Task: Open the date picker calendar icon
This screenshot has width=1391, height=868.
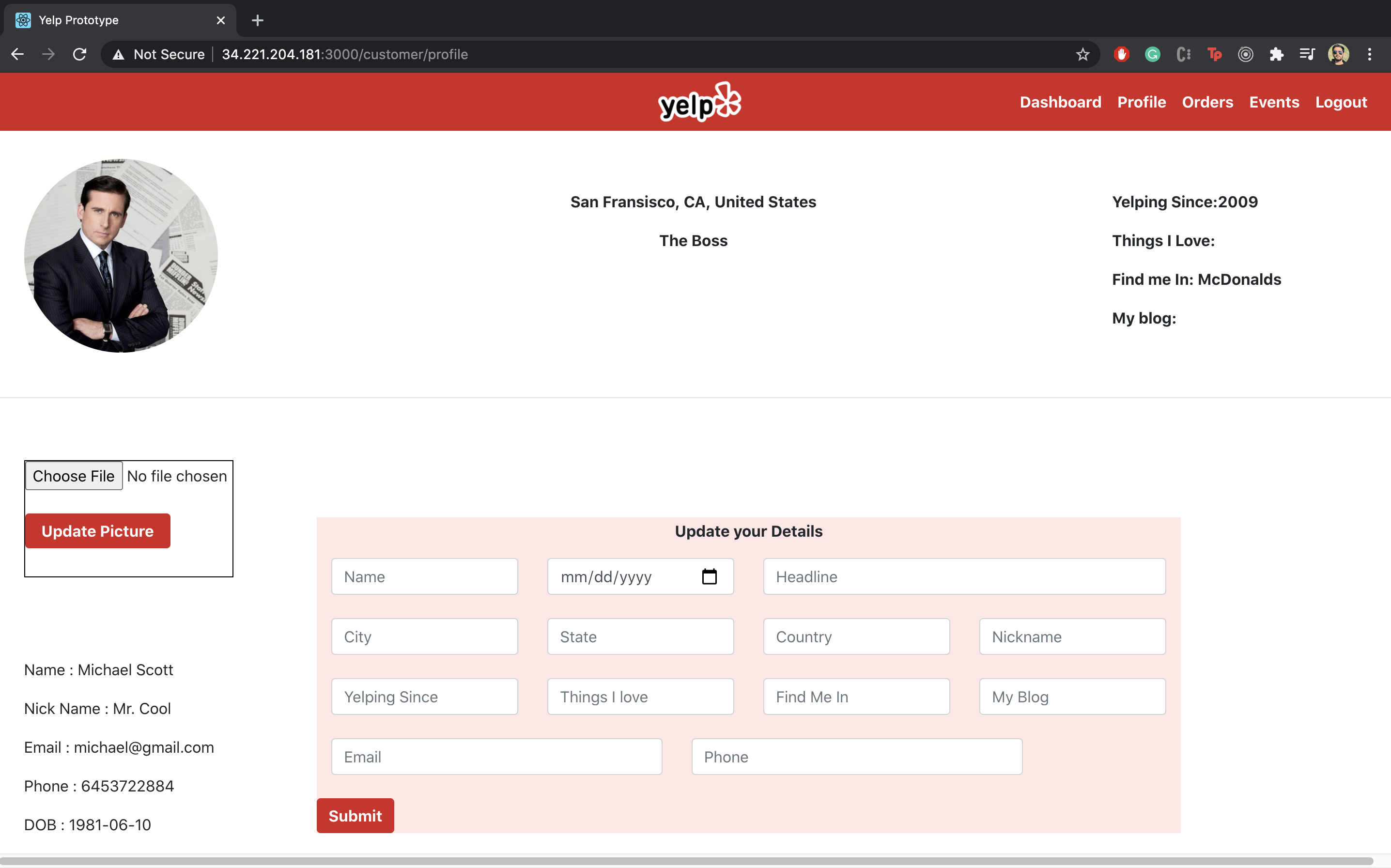Action: click(709, 576)
